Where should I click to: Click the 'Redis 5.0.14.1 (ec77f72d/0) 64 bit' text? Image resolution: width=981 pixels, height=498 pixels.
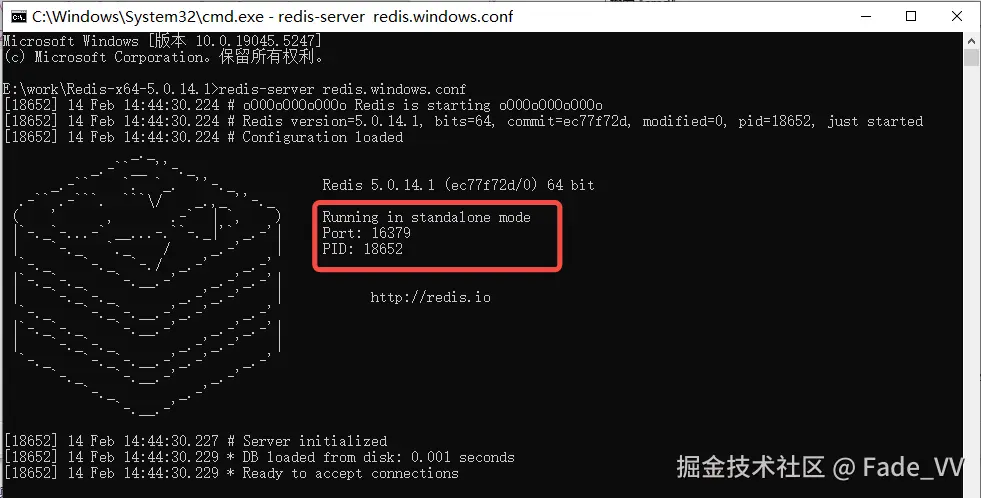[x=459, y=185]
